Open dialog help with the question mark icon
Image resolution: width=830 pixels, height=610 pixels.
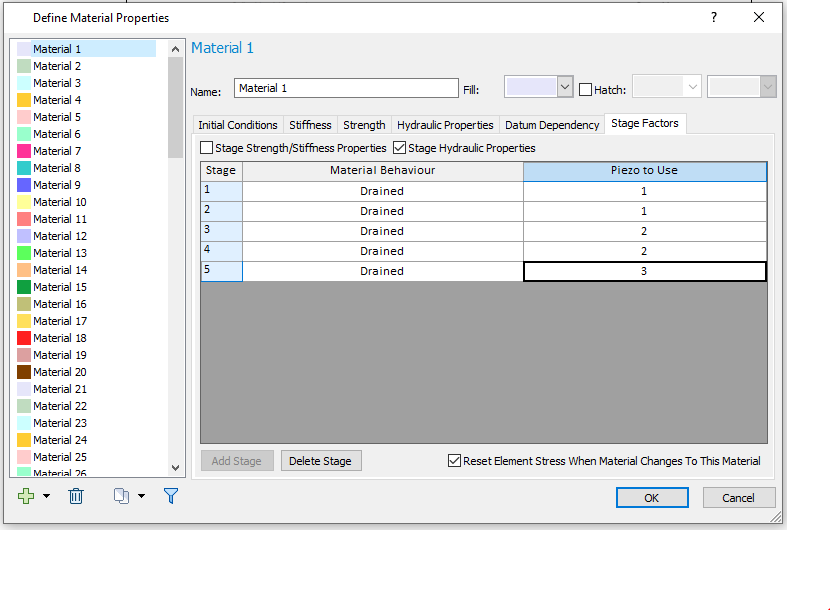[x=713, y=17]
